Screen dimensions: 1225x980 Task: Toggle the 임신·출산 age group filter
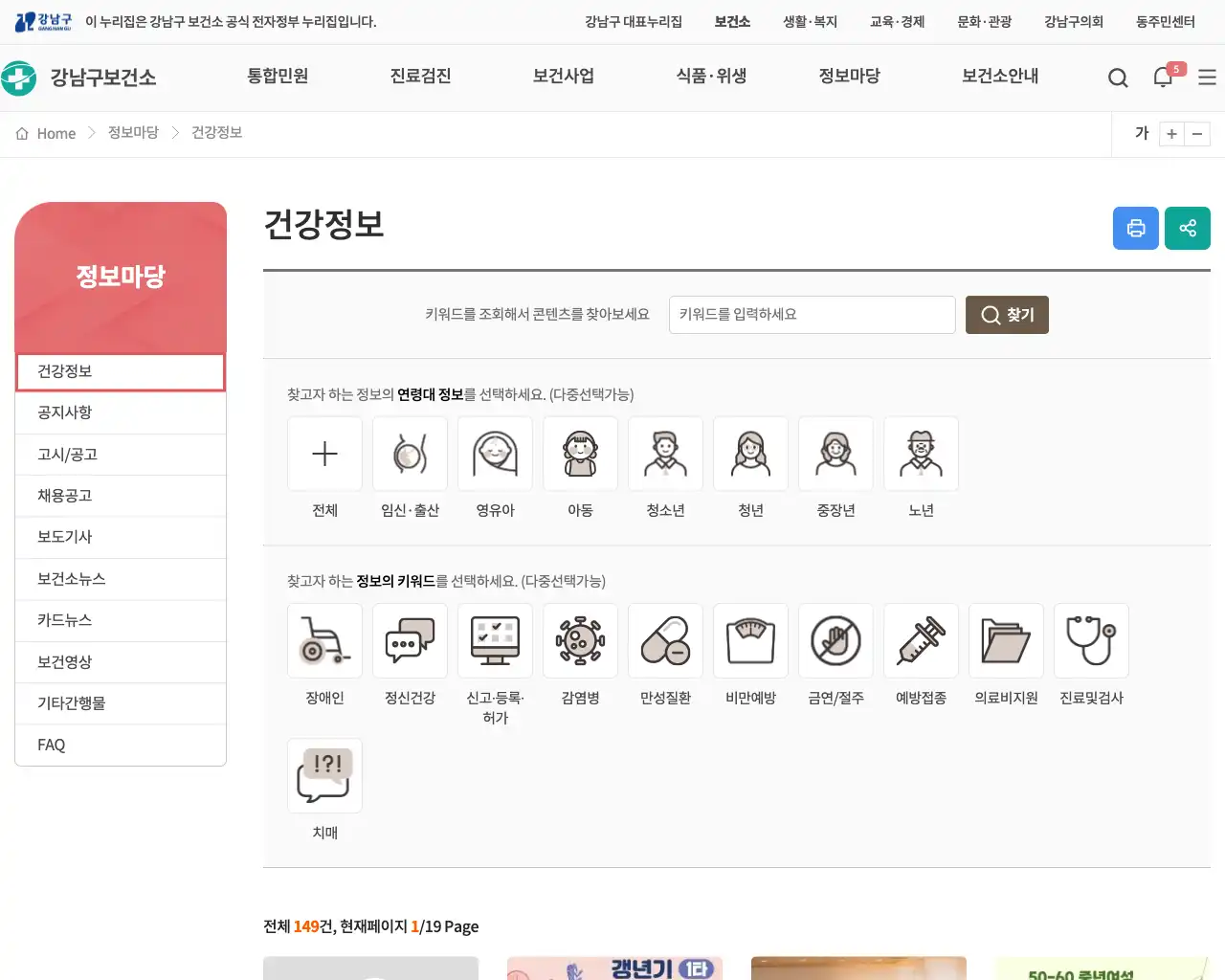pos(410,453)
